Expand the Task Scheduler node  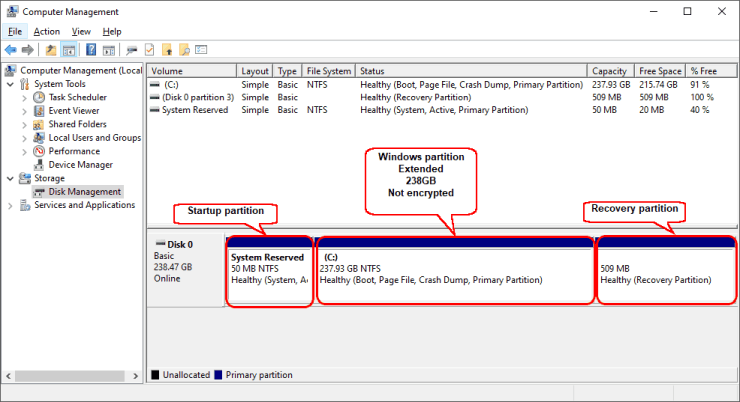tap(24, 98)
